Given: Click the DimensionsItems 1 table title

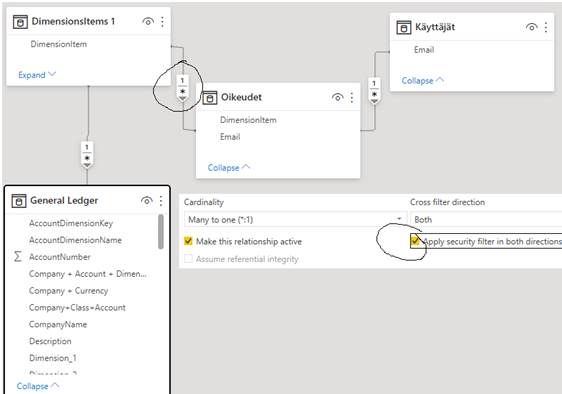Looking at the screenshot, I should (x=73, y=22).
